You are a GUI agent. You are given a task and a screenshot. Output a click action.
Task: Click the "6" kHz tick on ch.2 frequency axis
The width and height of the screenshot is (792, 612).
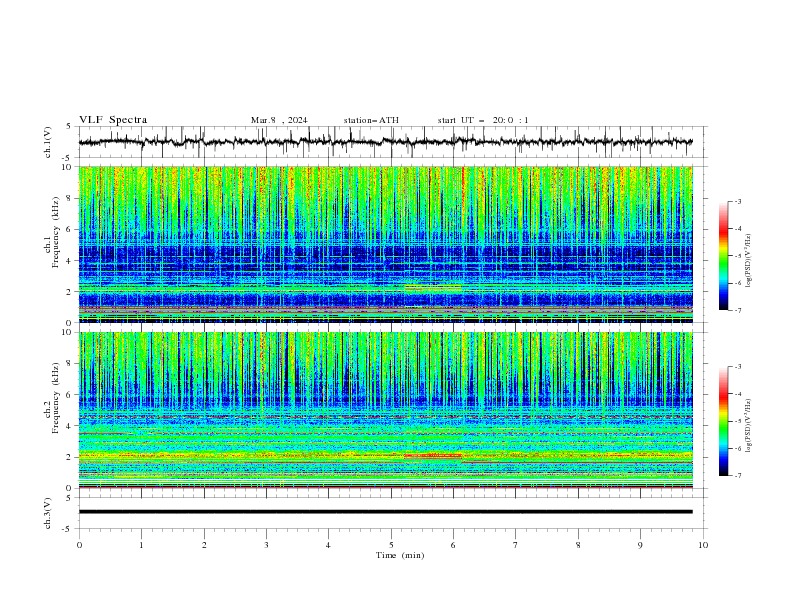pos(70,395)
